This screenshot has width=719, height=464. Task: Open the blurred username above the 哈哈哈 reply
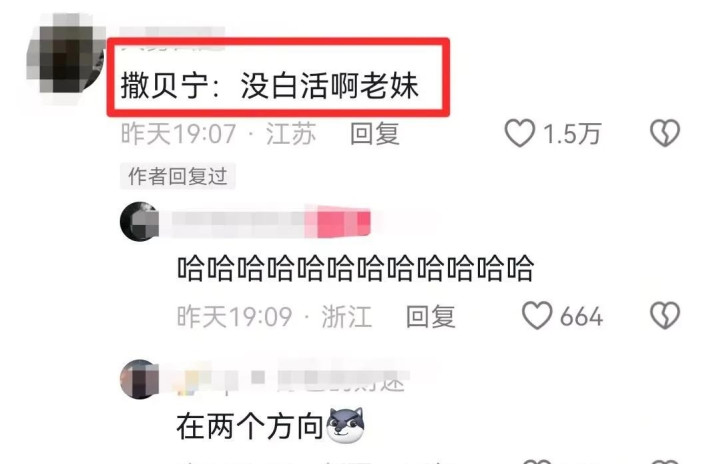point(238,220)
